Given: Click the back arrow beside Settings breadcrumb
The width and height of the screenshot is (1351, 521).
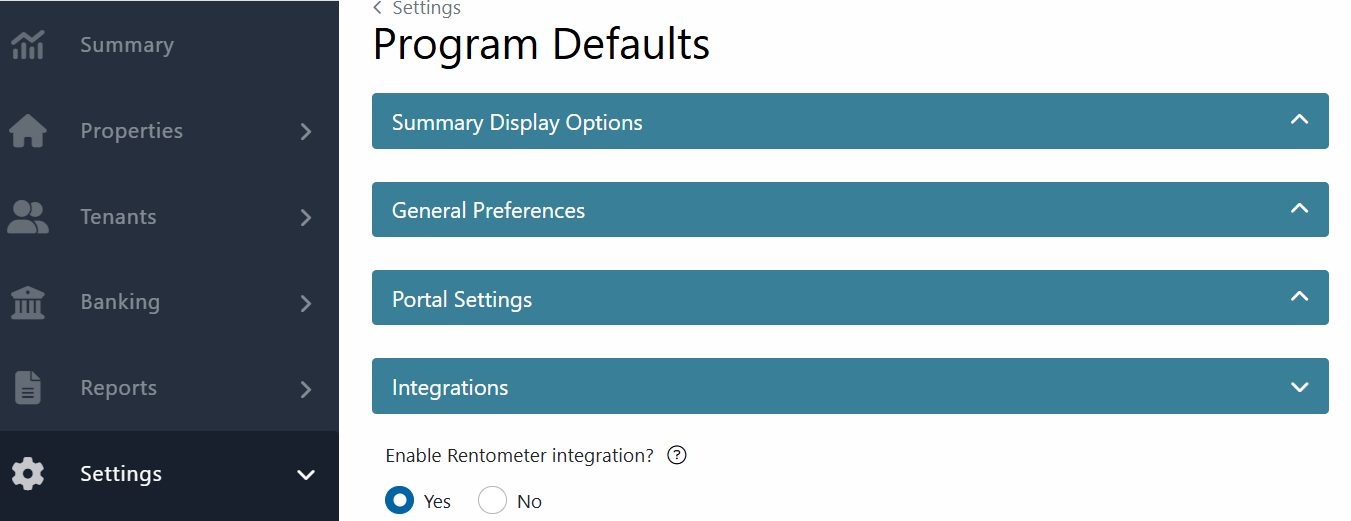Looking at the screenshot, I should pyautogui.click(x=378, y=8).
